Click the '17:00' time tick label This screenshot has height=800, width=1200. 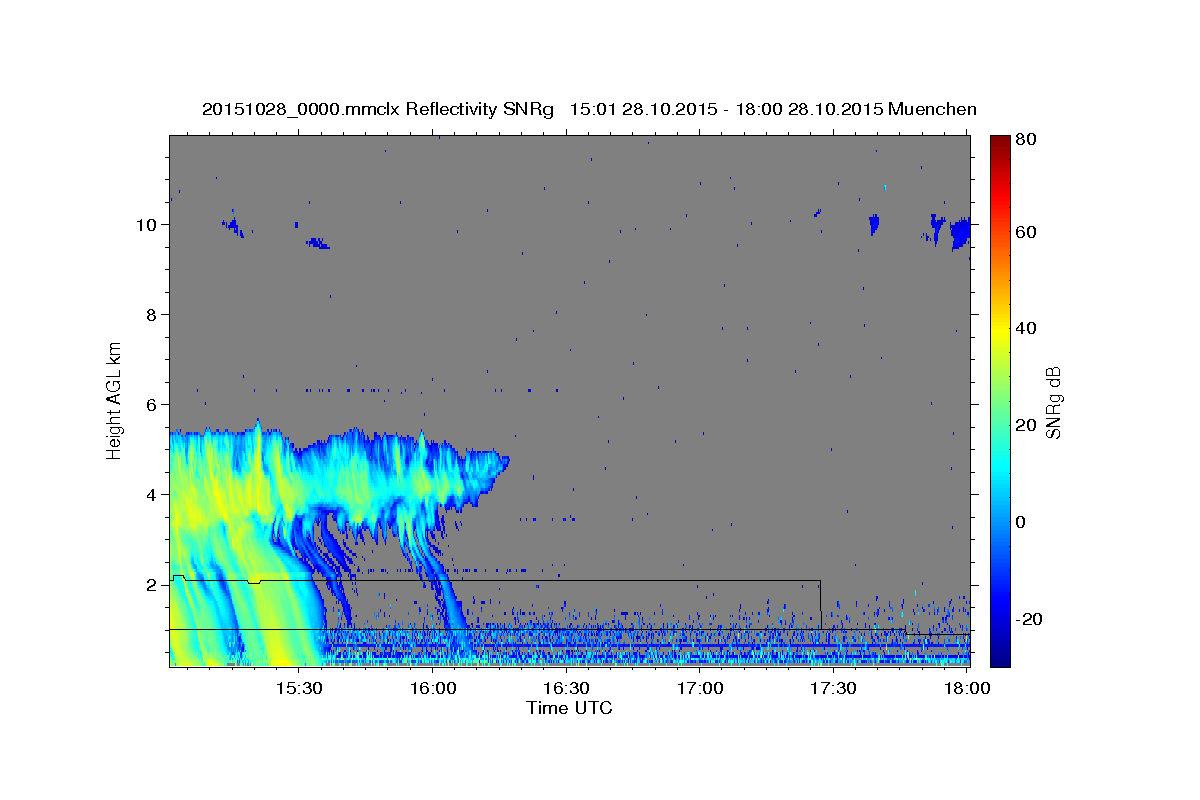pos(700,688)
